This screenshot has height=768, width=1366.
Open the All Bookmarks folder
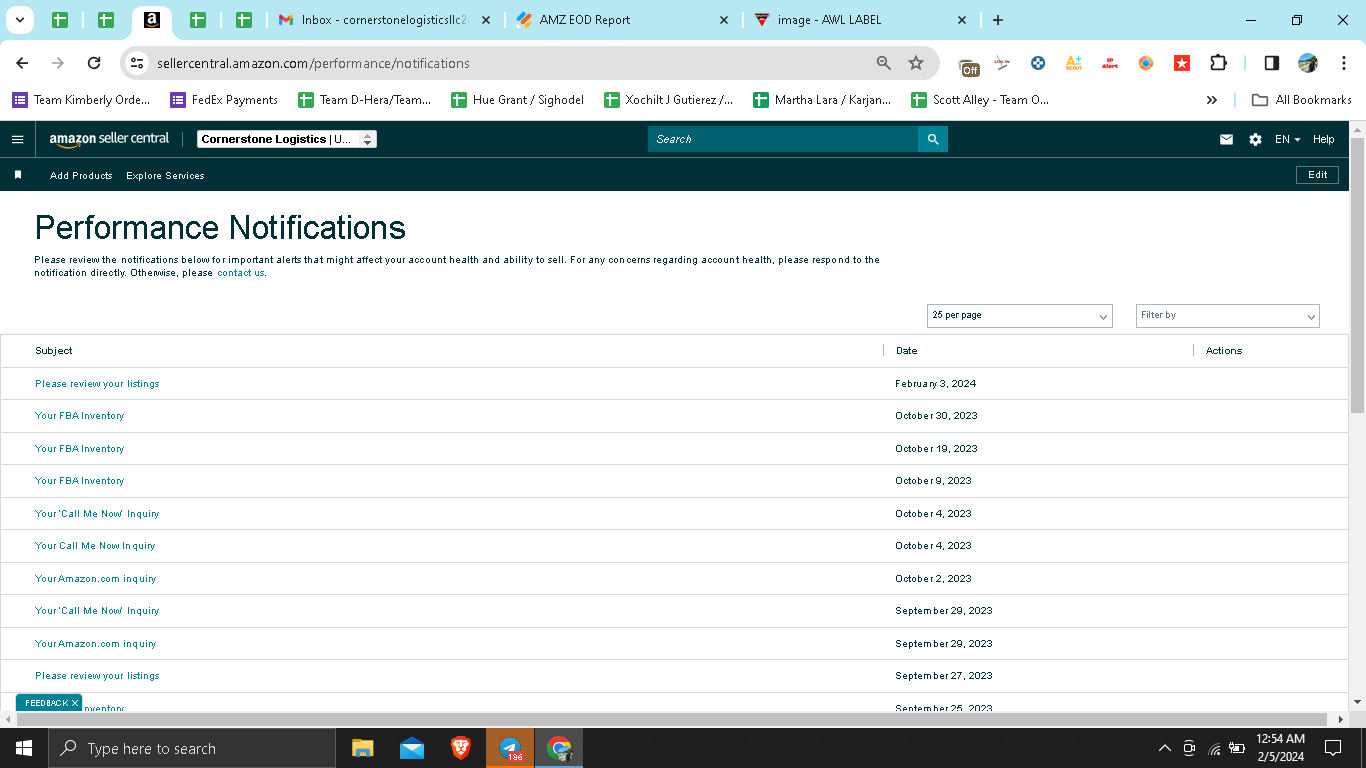tap(1302, 100)
